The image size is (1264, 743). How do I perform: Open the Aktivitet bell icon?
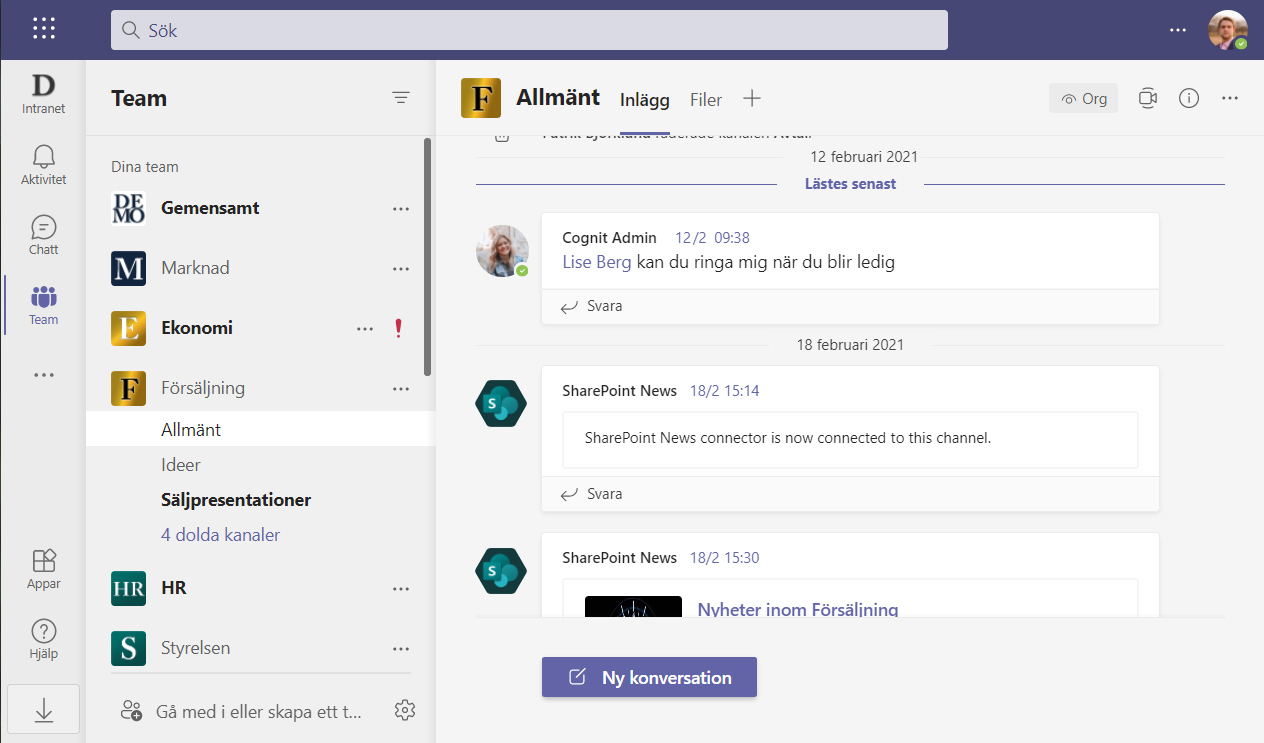44,164
